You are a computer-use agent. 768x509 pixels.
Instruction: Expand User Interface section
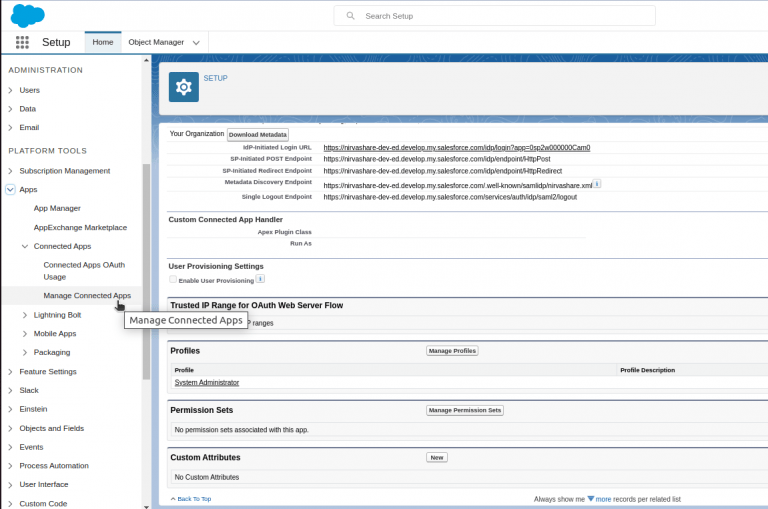tap(10, 485)
